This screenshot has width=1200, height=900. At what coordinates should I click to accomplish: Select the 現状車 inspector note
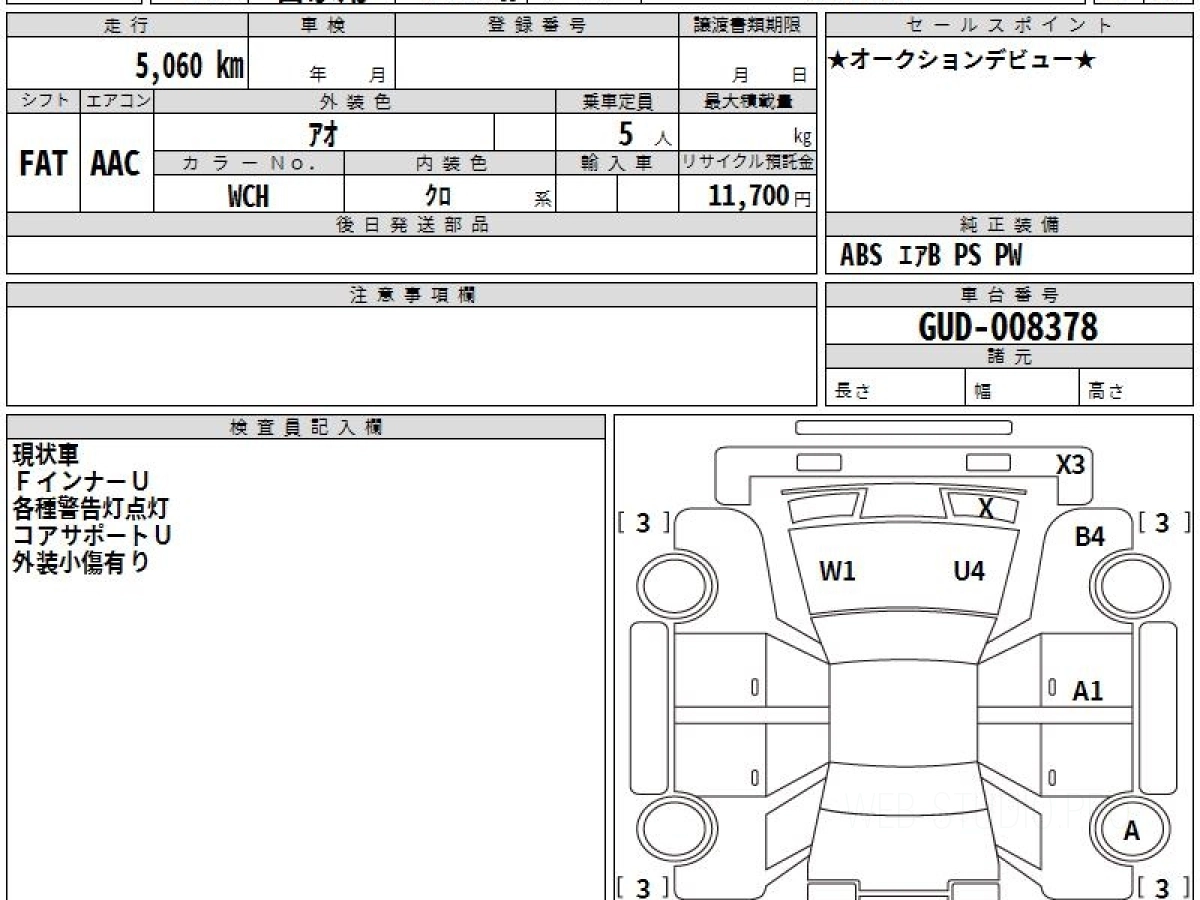(44, 455)
